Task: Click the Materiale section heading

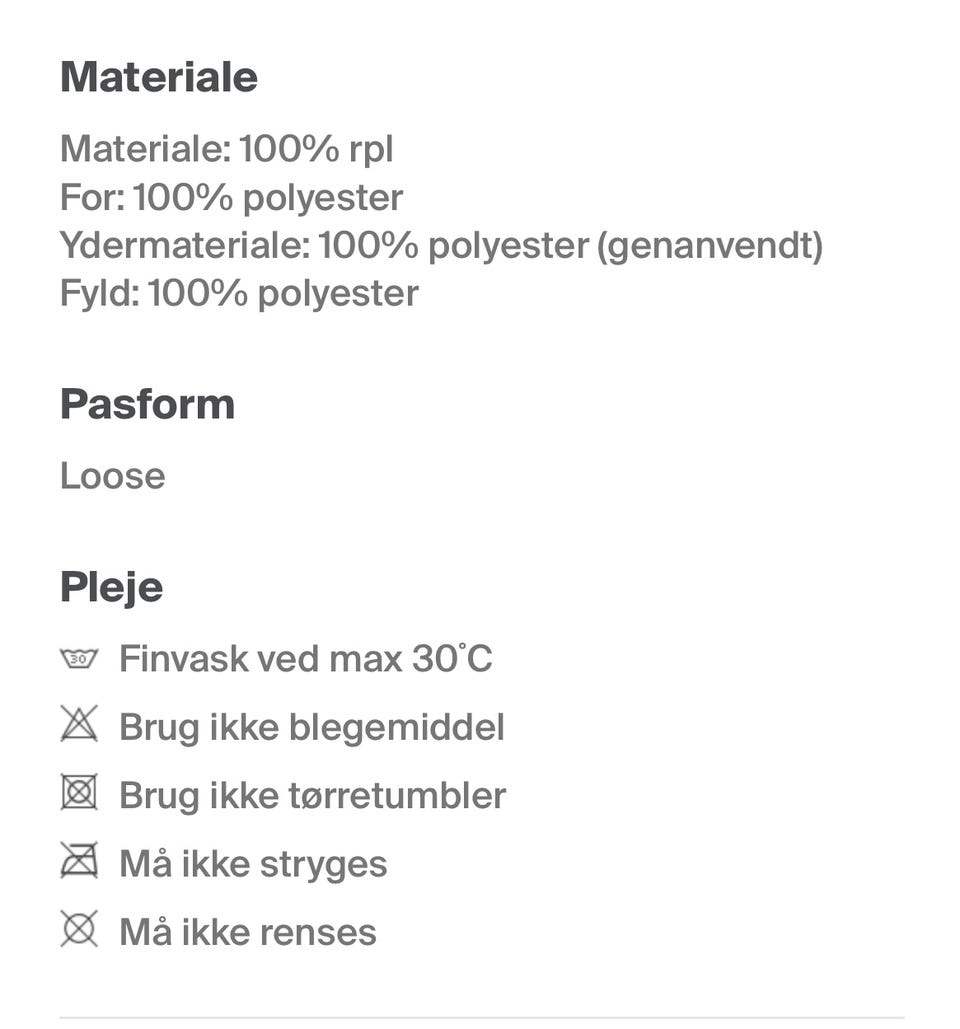Action: pyautogui.click(x=159, y=77)
